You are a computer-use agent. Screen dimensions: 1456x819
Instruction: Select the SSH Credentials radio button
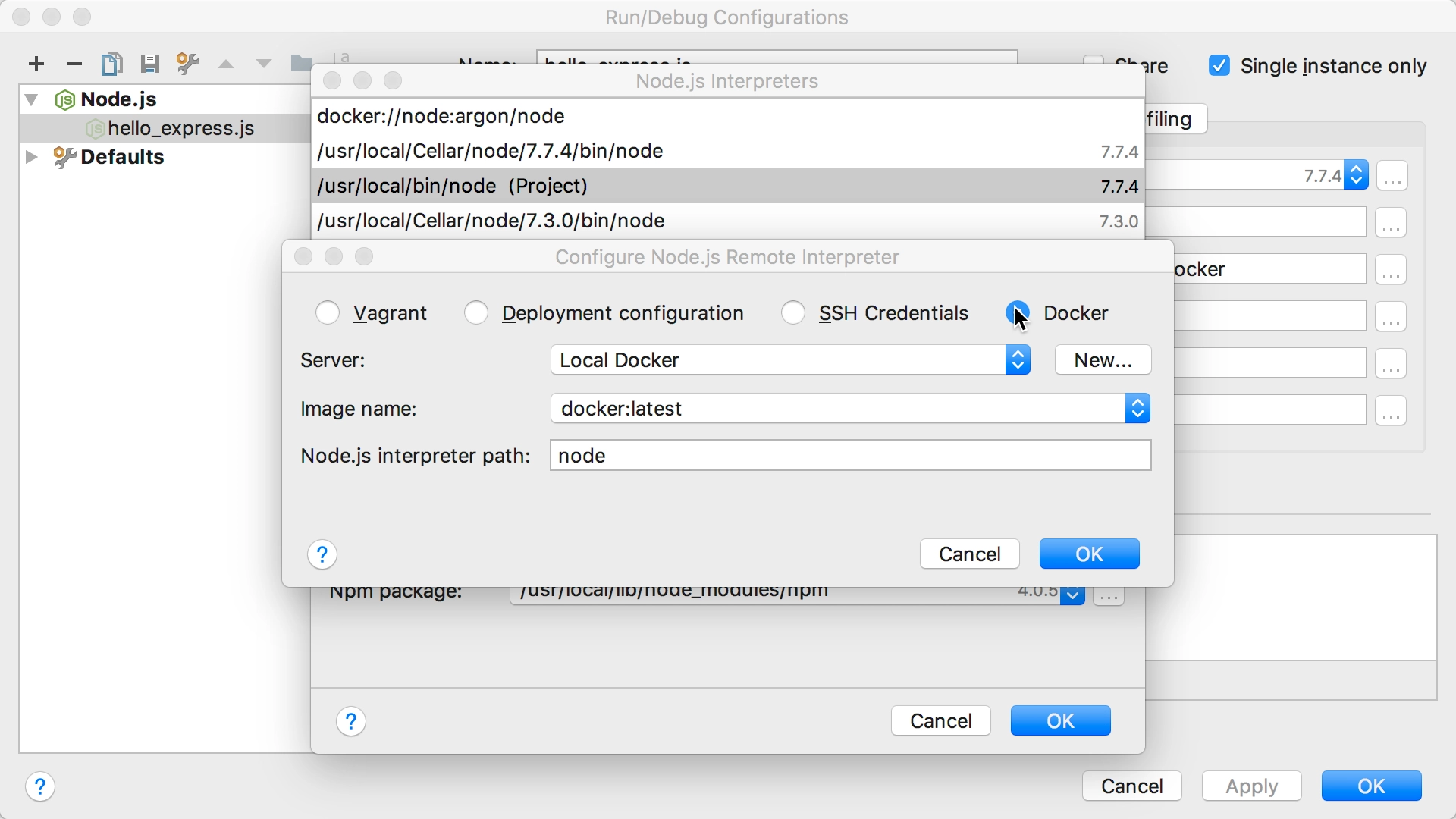[x=793, y=312]
